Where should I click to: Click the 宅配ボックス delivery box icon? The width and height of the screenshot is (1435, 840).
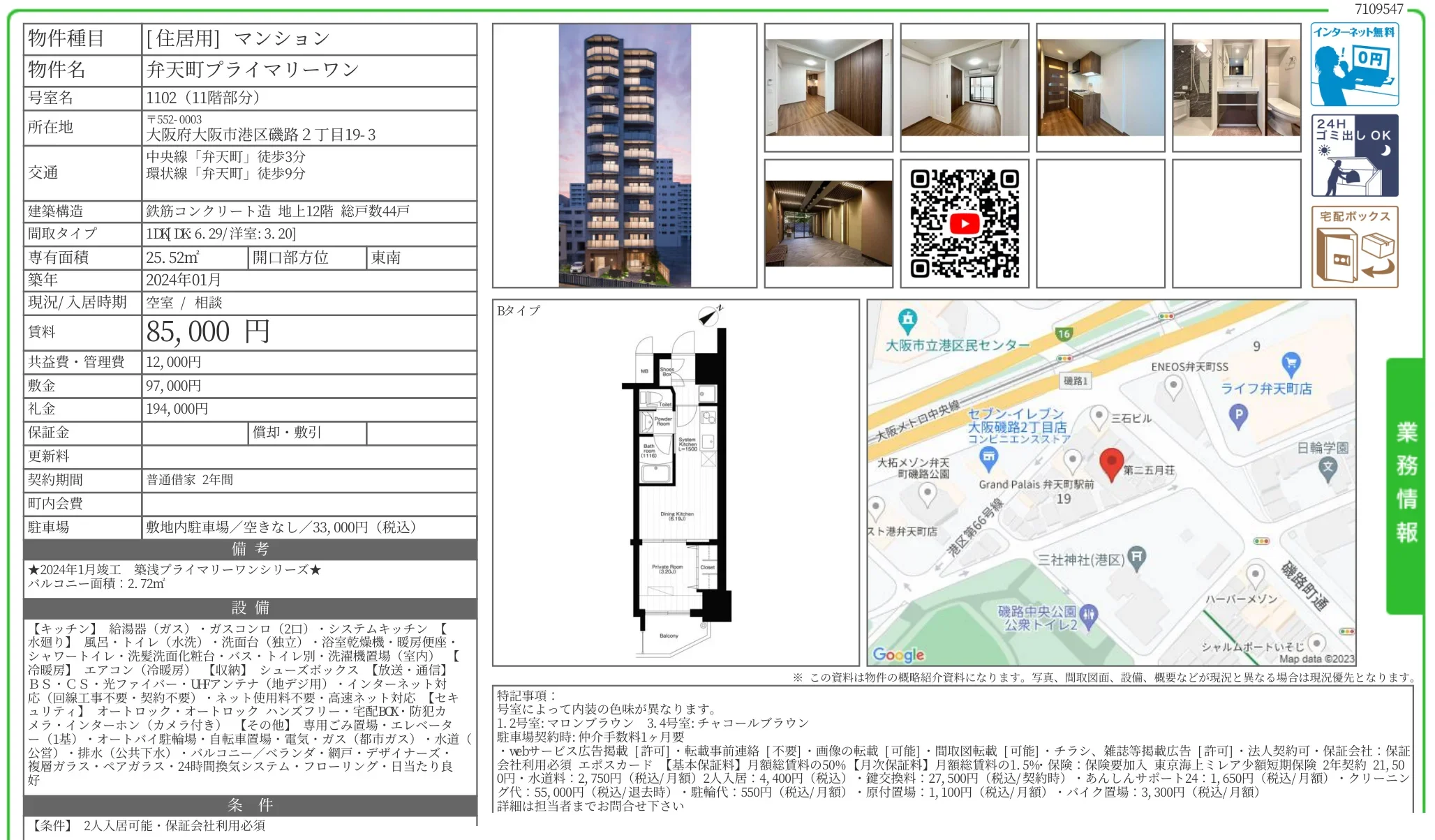point(1354,247)
